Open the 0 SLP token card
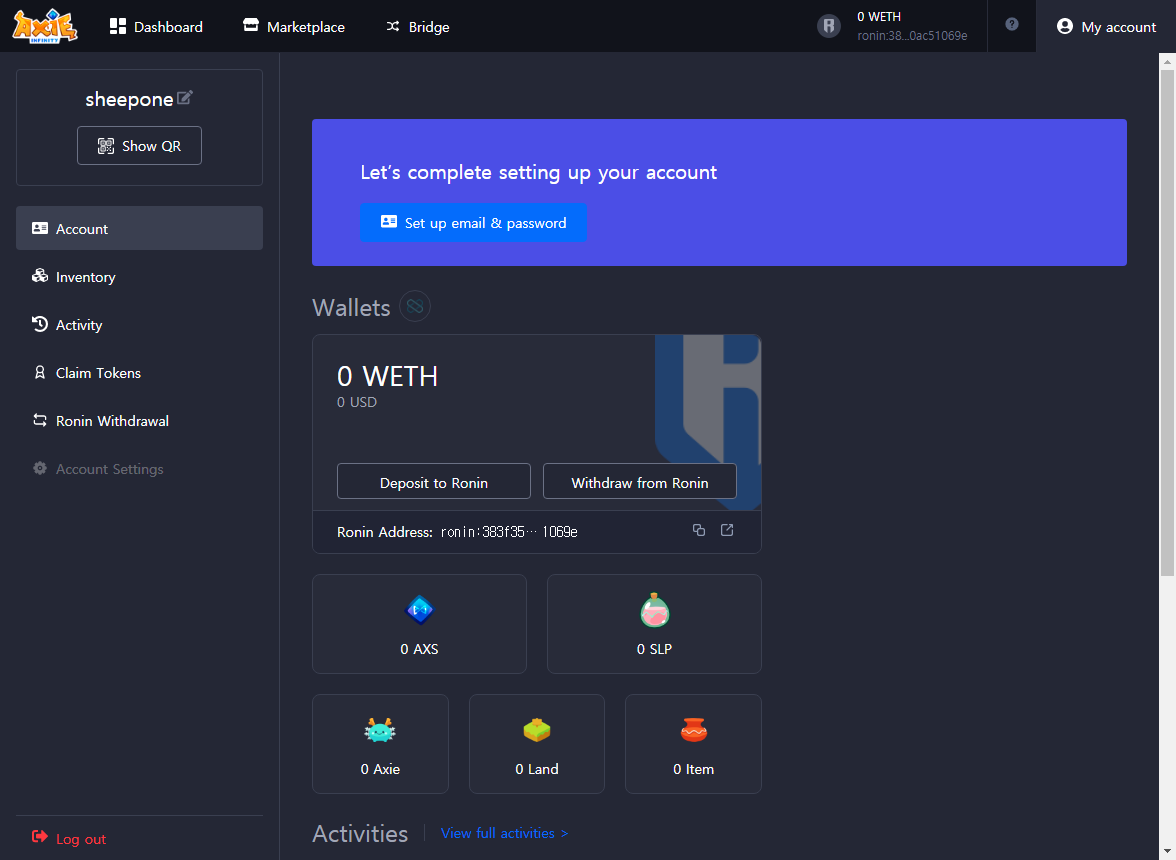Viewport: 1176px width, 860px height. [x=654, y=624]
